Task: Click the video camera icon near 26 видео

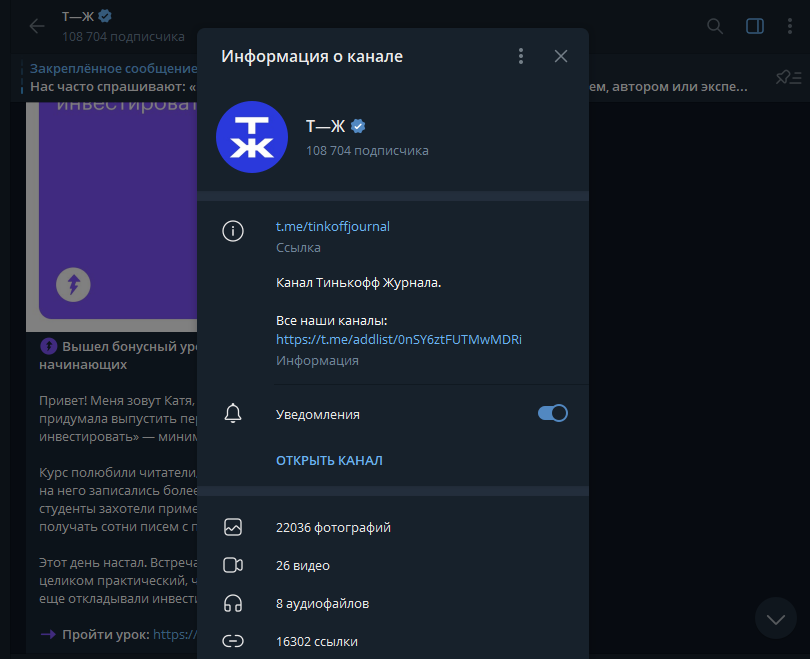Action: (233, 565)
